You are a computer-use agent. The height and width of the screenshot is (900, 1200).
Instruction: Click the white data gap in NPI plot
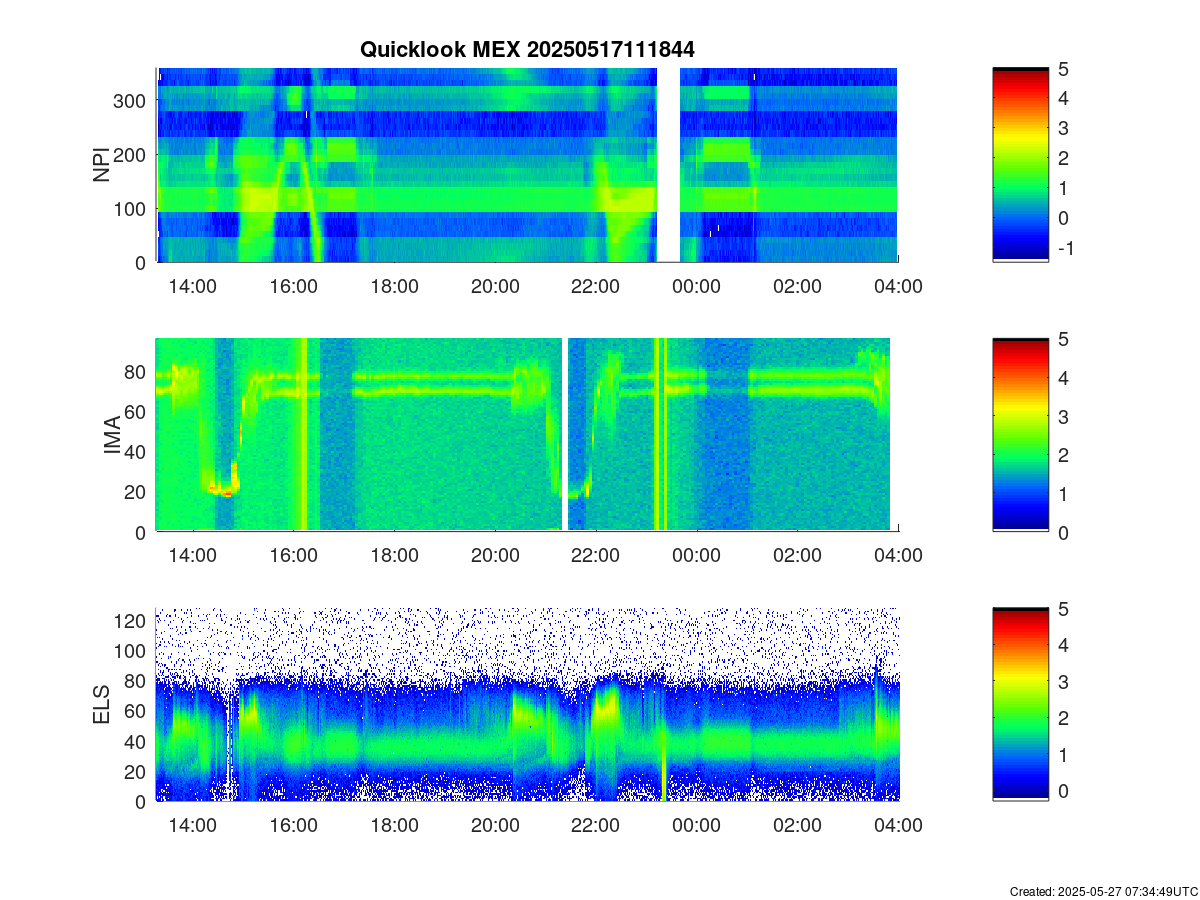(669, 165)
